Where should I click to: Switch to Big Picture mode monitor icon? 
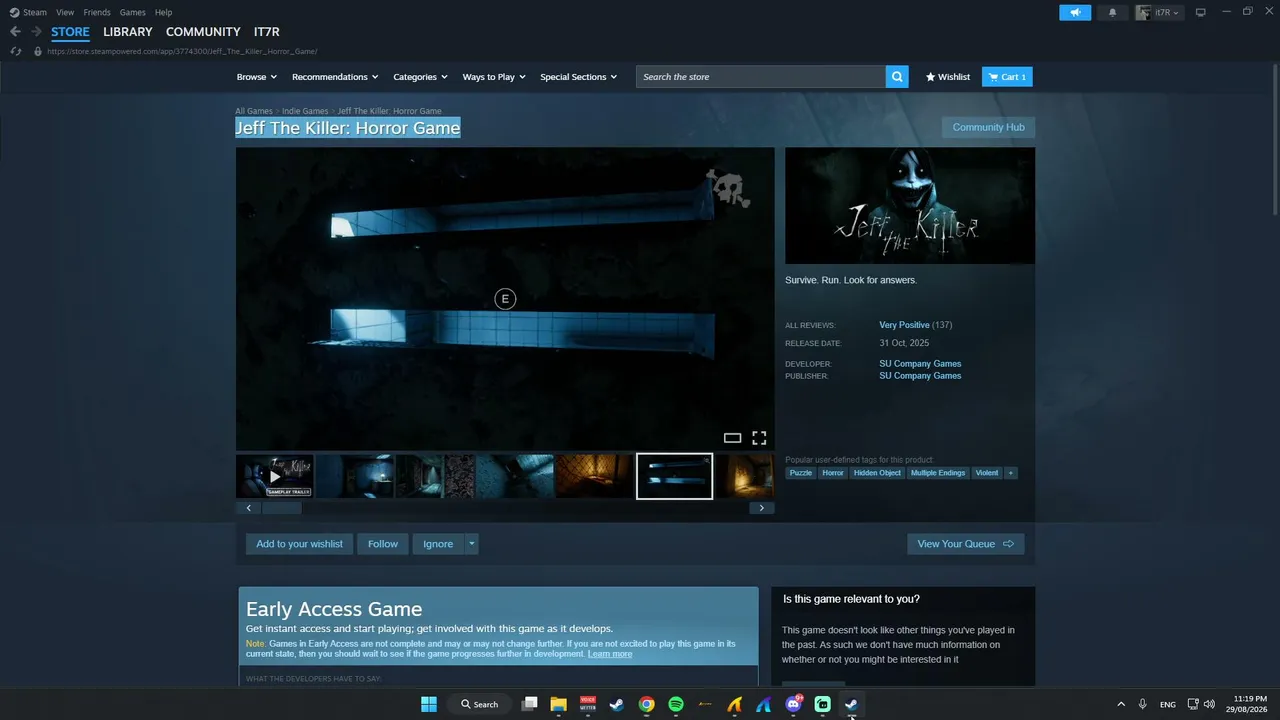click(x=1201, y=12)
